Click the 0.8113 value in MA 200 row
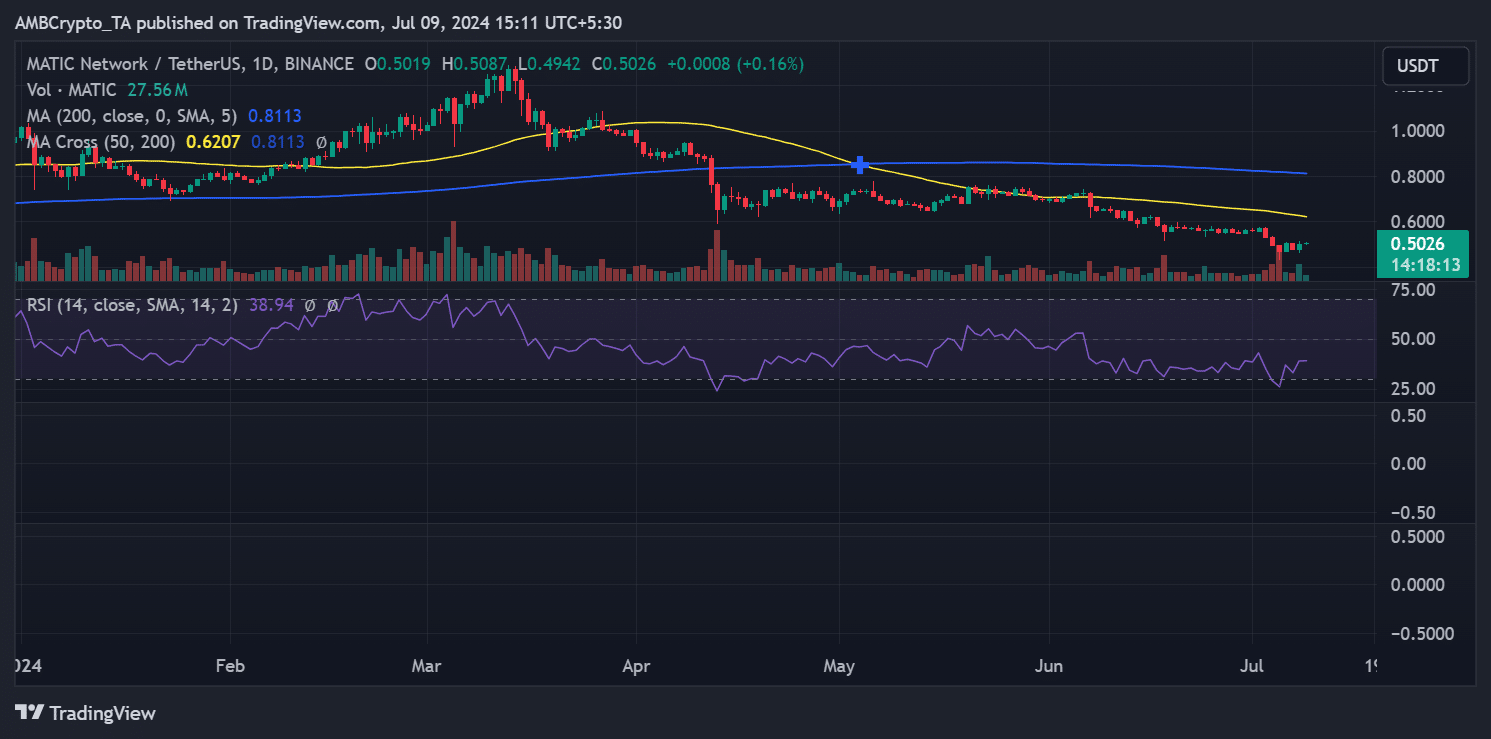 [275, 116]
